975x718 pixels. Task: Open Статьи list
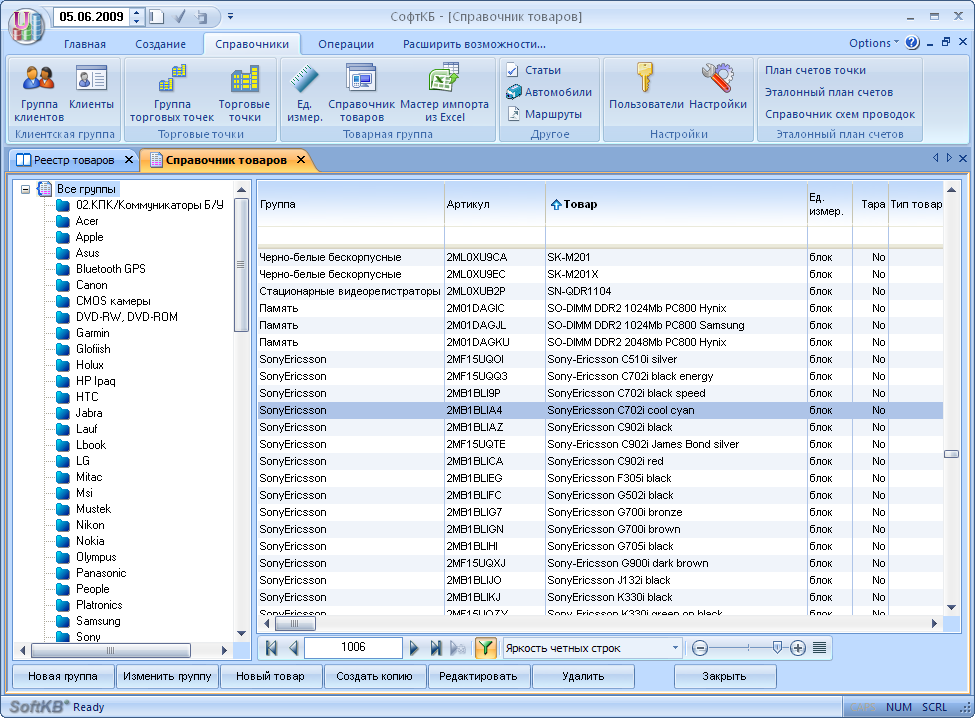pyautogui.click(x=534, y=70)
